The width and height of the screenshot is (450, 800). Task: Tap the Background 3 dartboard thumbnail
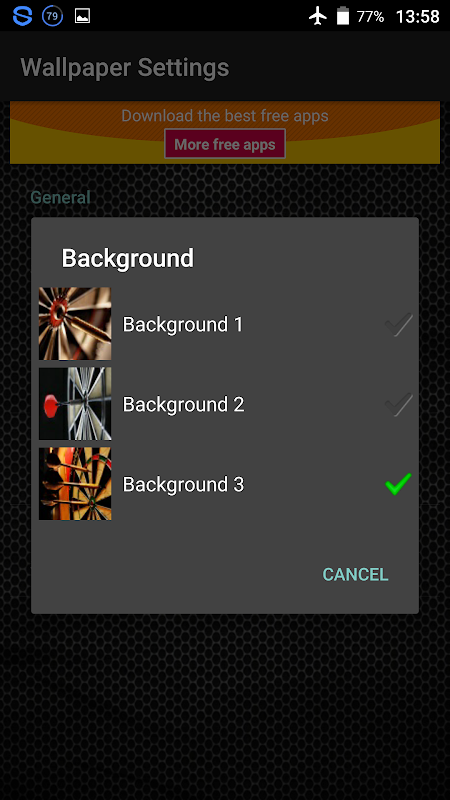pyautogui.click(x=75, y=484)
